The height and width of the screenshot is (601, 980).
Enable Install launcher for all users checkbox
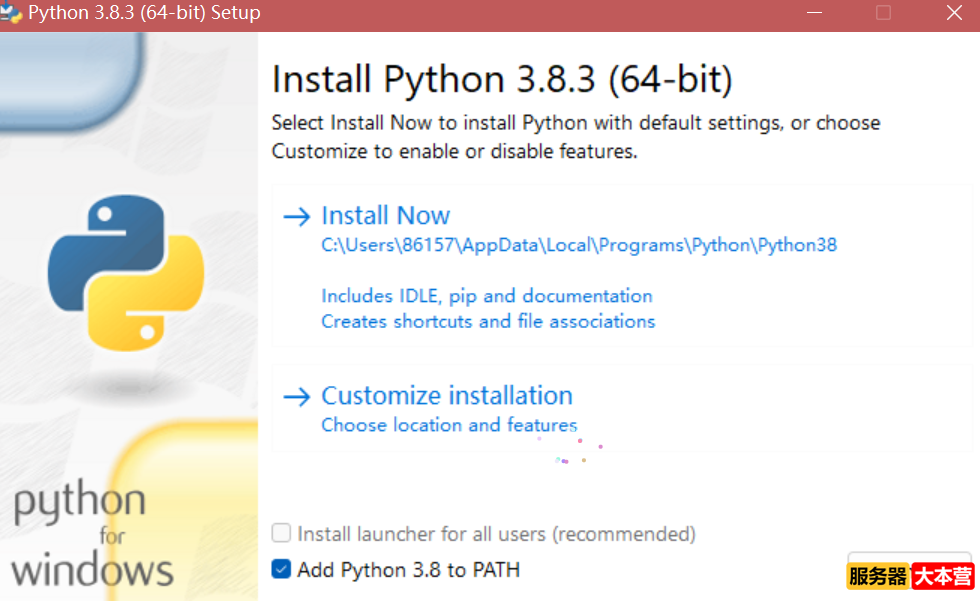pos(281,534)
